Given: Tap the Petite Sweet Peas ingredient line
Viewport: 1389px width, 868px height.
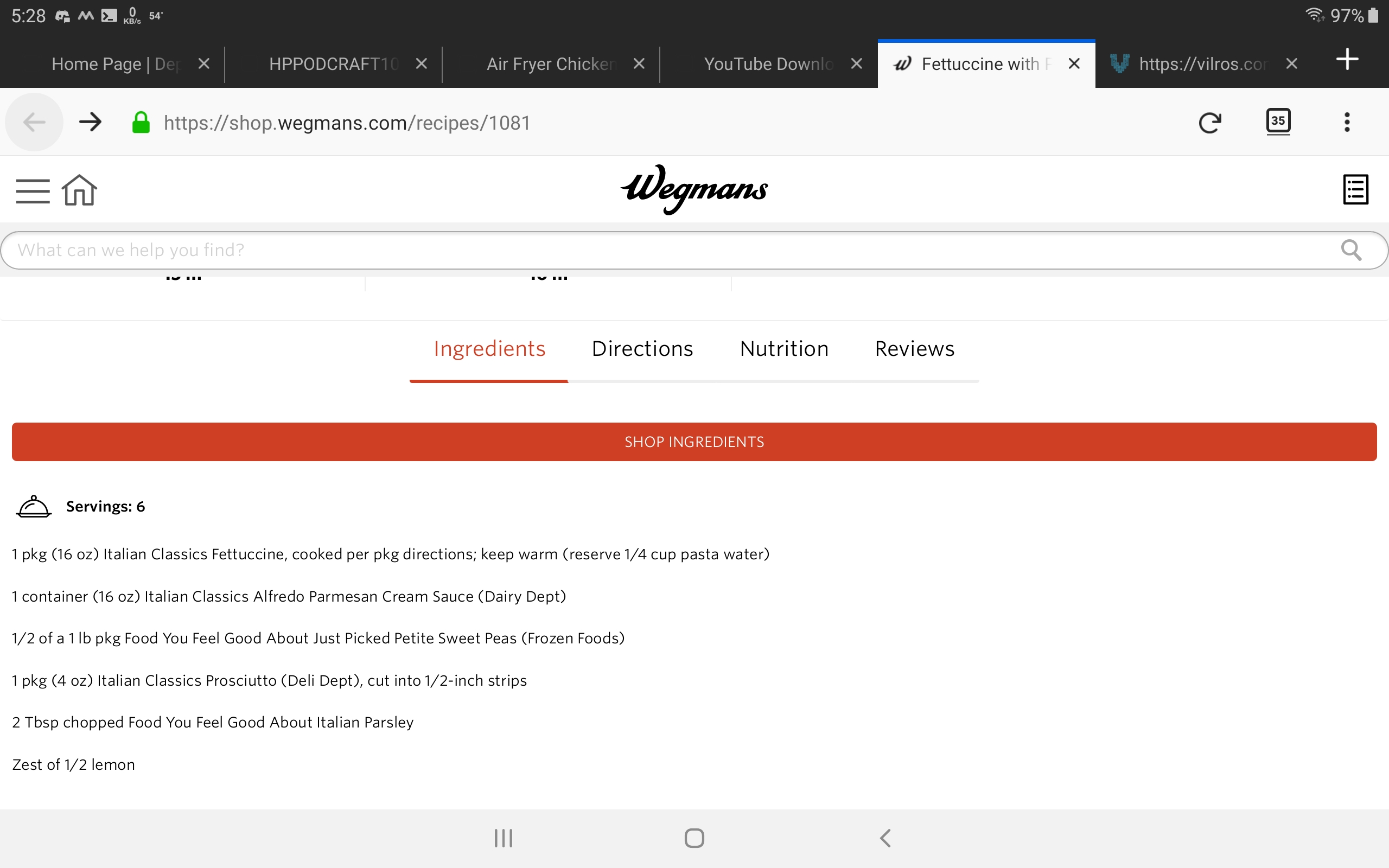Looking at the screenshot, I should click(318, 639).
